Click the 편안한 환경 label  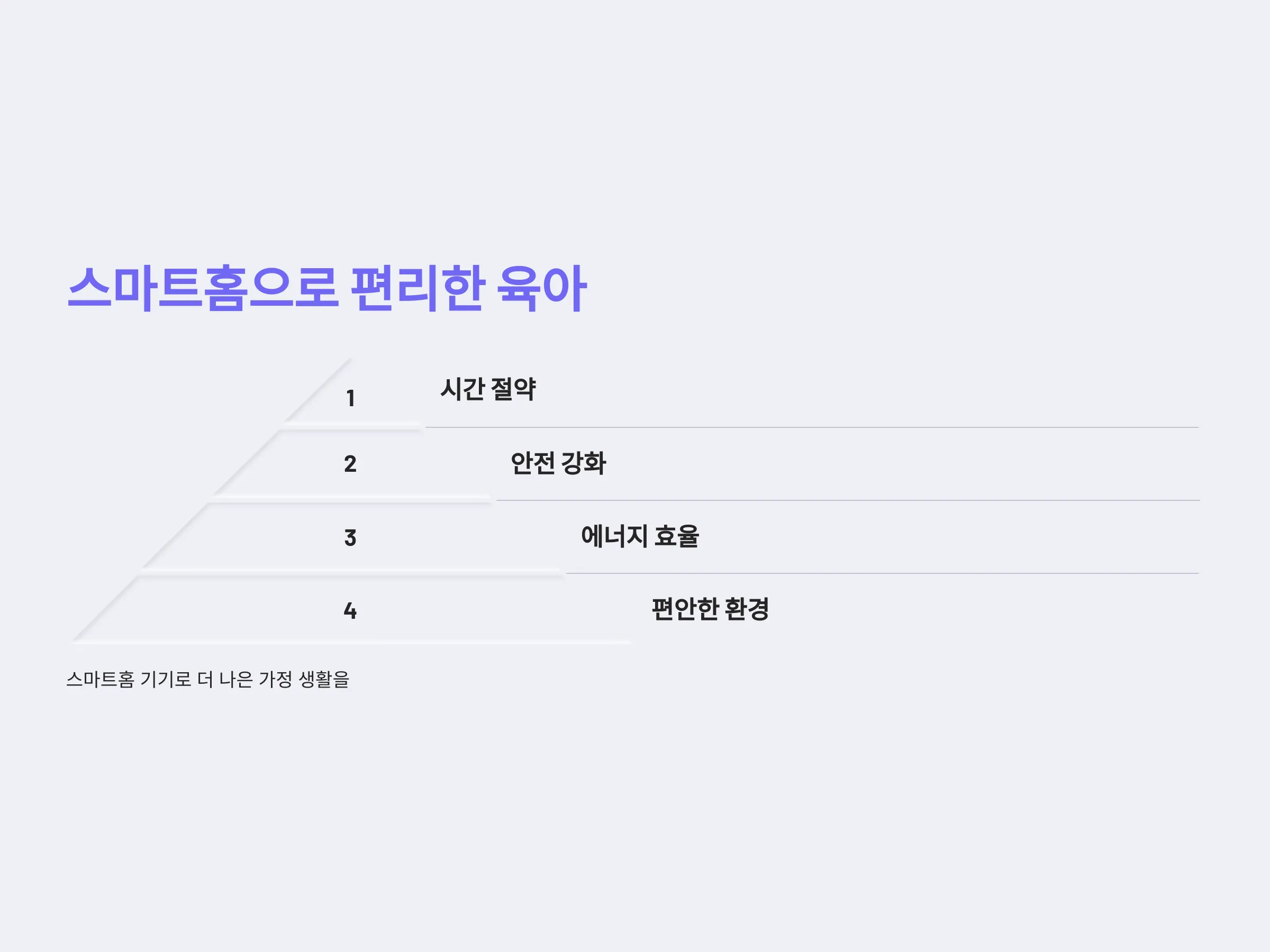pos(710,609)
